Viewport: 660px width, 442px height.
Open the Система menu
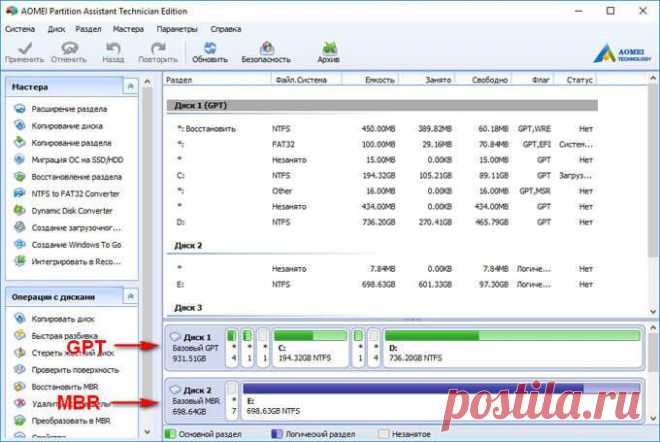point(20,29)
